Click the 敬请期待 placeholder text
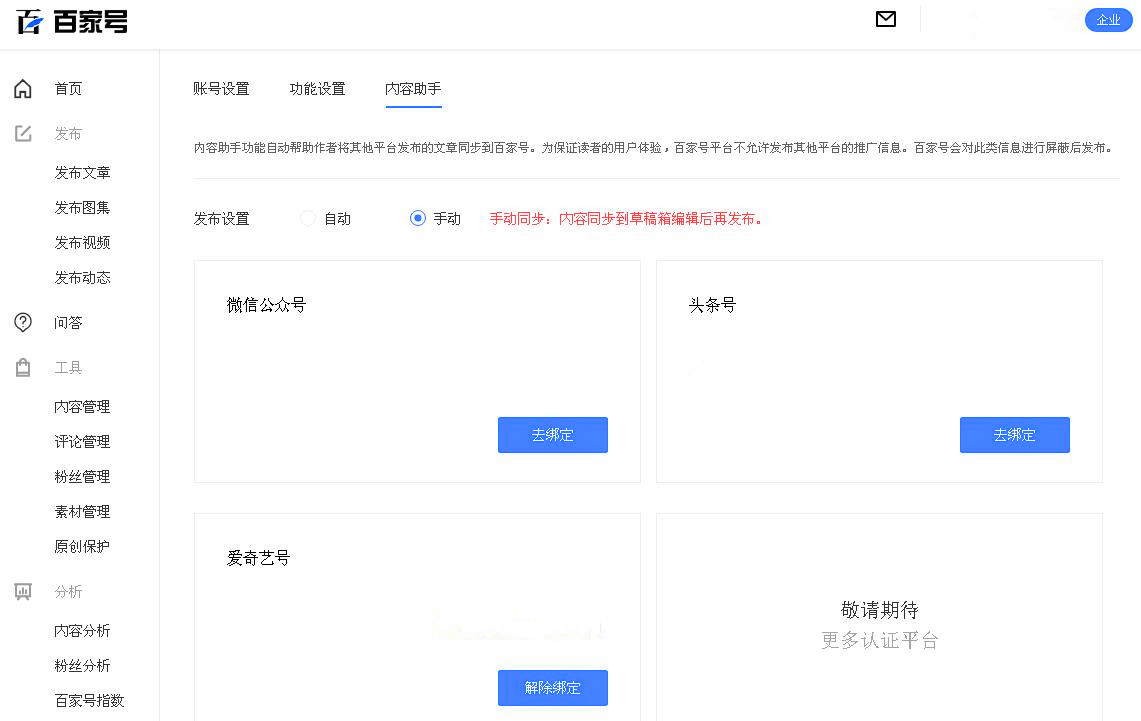This screenshot has width=1141, height=721. click(x=880, y=610)
